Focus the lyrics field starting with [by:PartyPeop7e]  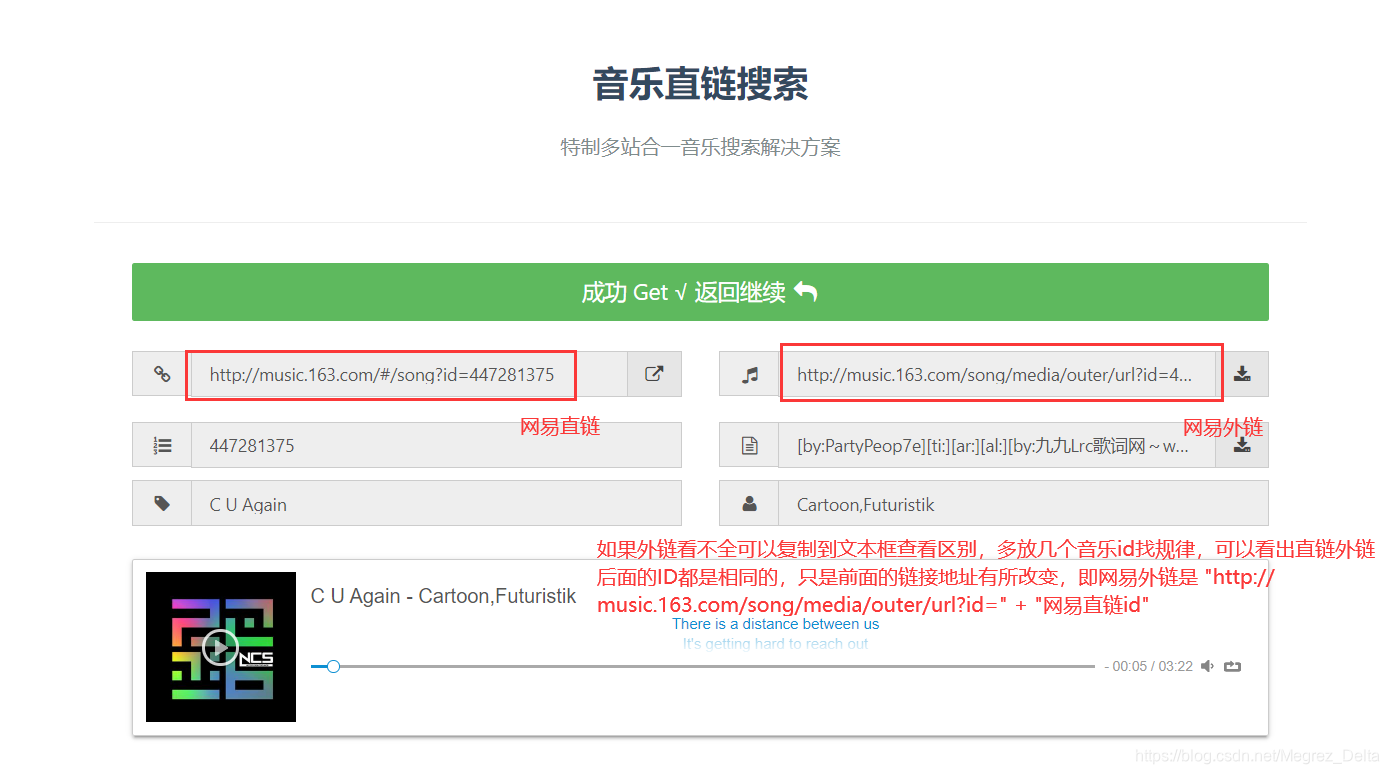click(x=997, y=446)
